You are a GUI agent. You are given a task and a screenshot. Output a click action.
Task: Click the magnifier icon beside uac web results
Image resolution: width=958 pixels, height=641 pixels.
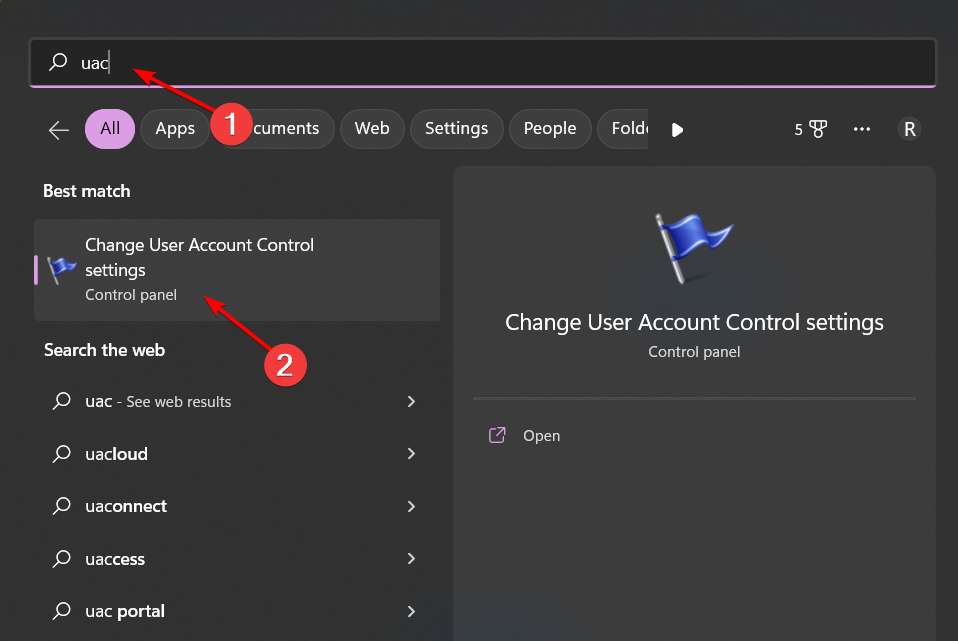[x=62, y=401]
